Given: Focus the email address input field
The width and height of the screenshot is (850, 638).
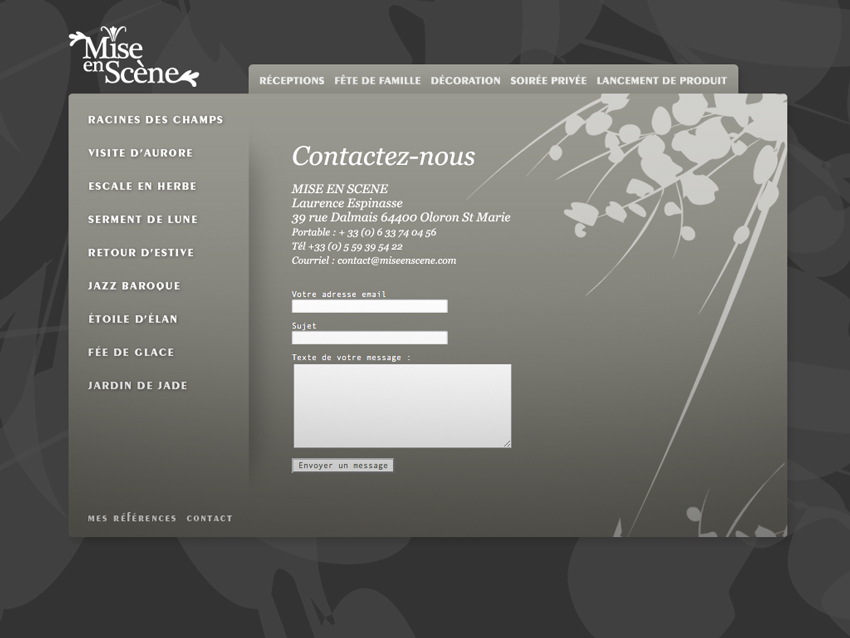Looking at the screenshot, I should [369, 306].
